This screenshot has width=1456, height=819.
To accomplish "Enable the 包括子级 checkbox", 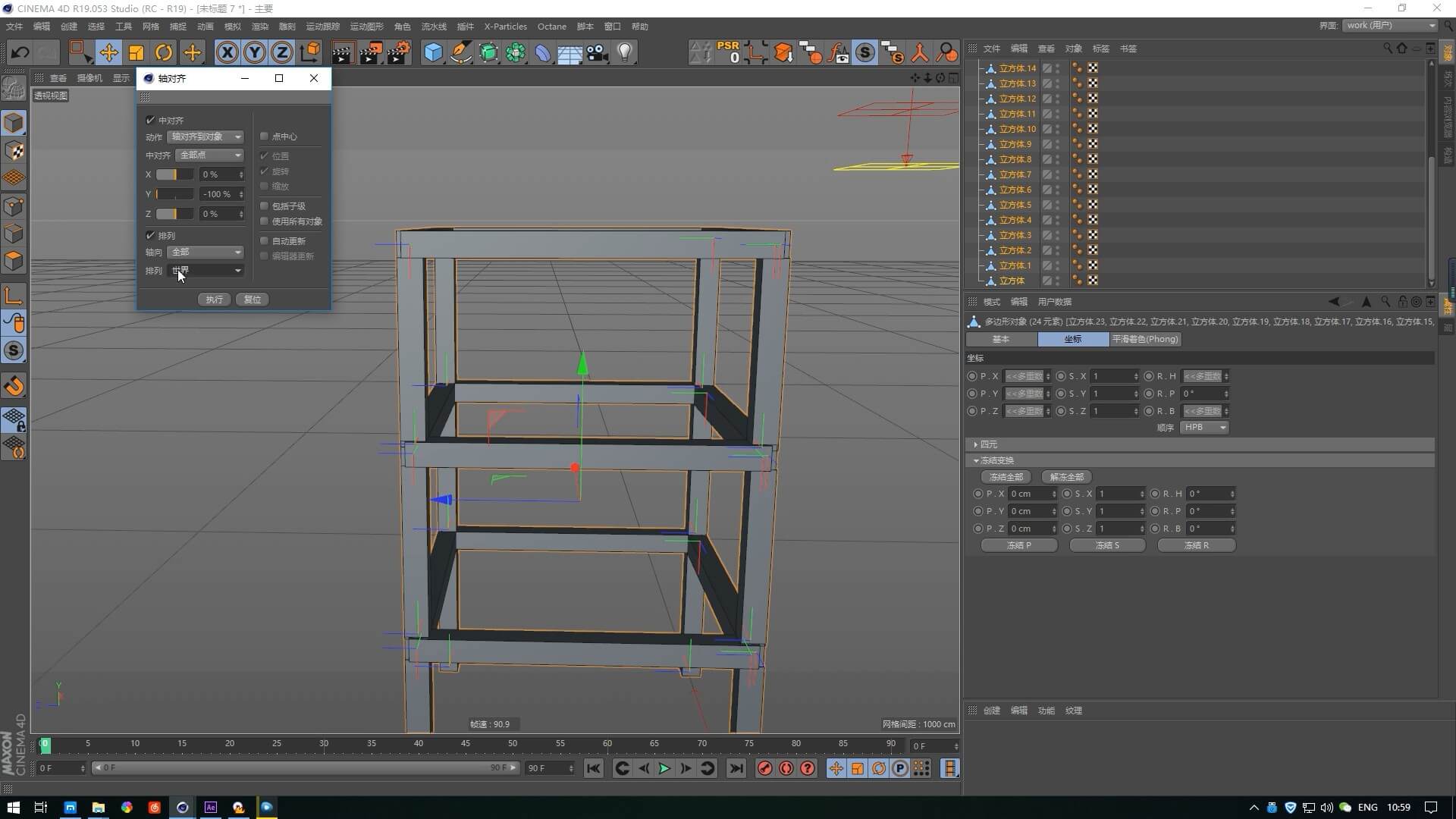I will [x=265, y=206].
